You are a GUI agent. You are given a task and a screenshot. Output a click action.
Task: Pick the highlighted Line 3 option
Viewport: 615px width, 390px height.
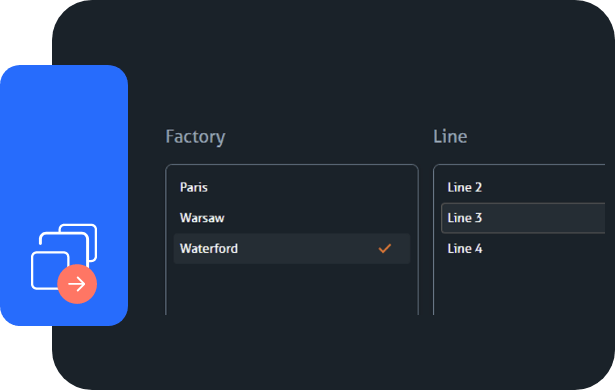point(523,218)
